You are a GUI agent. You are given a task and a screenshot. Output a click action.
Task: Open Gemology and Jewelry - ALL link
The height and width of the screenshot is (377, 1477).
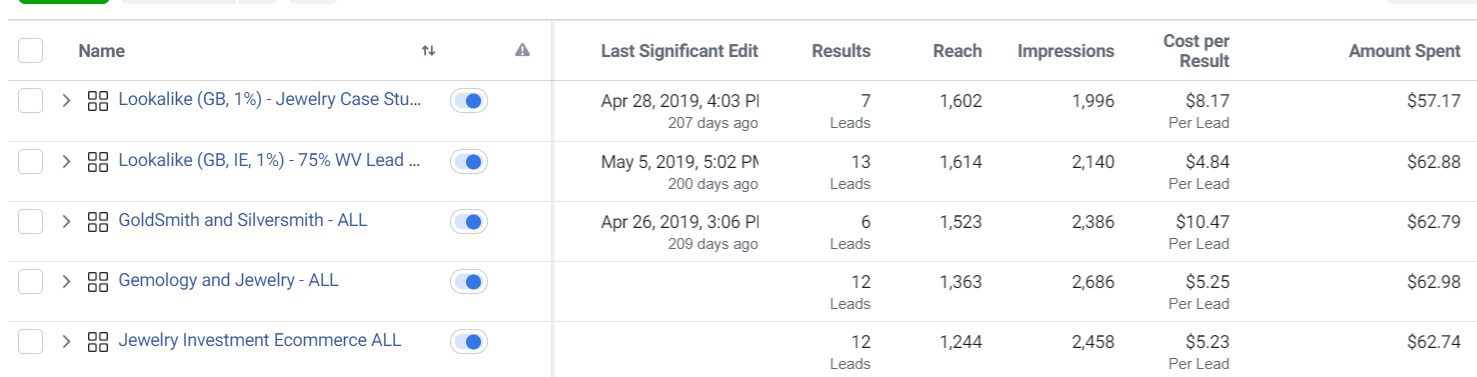pyautogui.click(x=228, y=280)
